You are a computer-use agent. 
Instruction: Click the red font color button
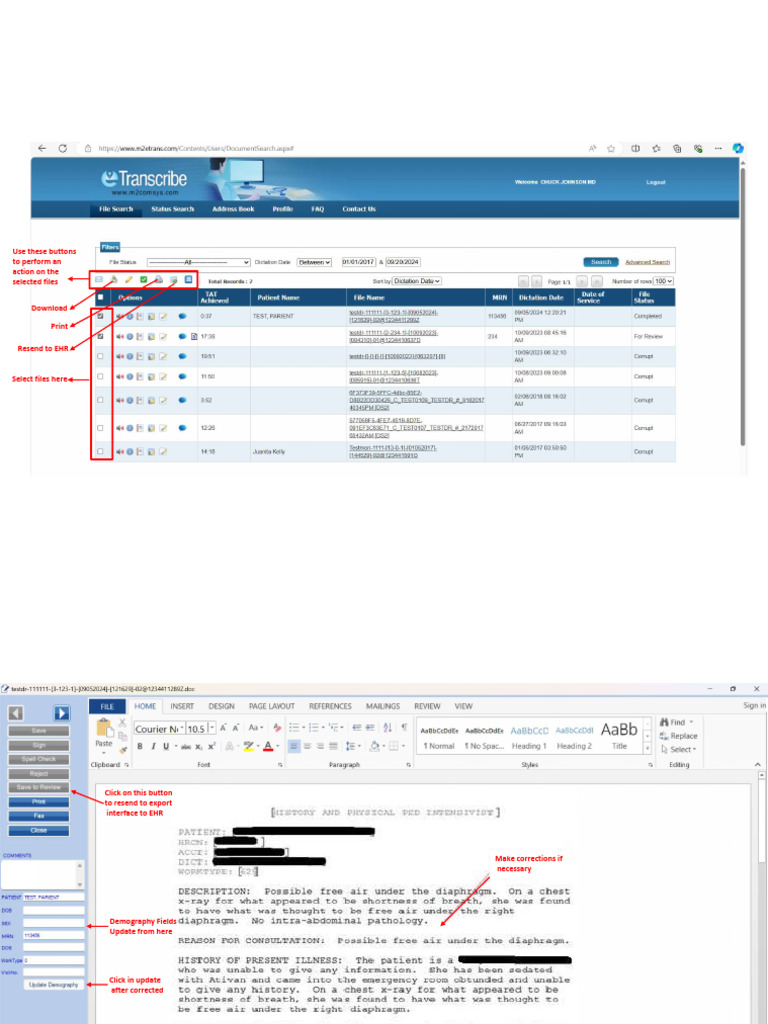pyautogui.click(x=268, y=746)
